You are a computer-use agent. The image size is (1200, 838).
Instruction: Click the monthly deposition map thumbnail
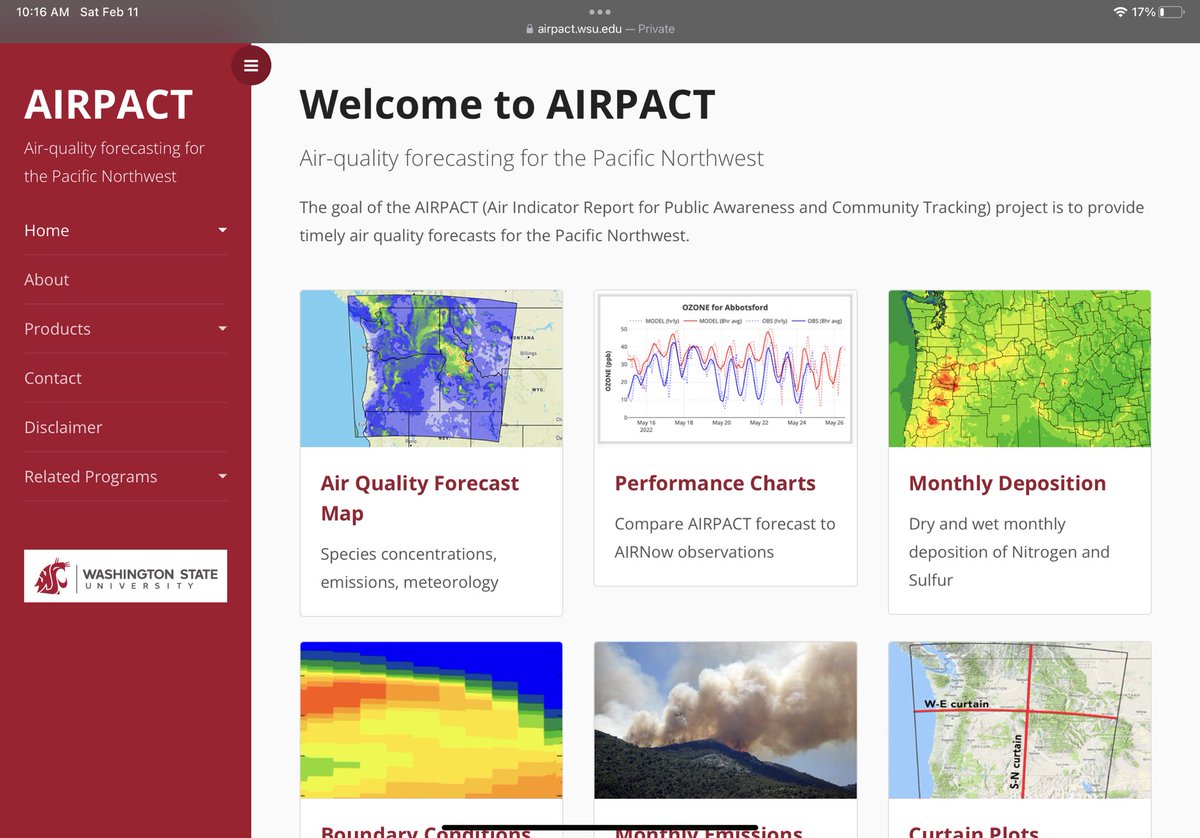pos(1019,368)
